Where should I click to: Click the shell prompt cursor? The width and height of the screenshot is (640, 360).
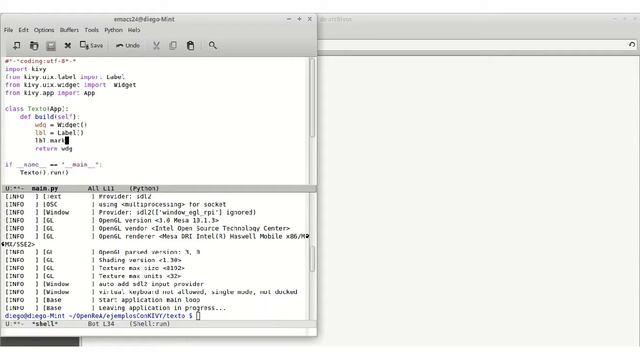pyautogui.click(x=198, y=316)
